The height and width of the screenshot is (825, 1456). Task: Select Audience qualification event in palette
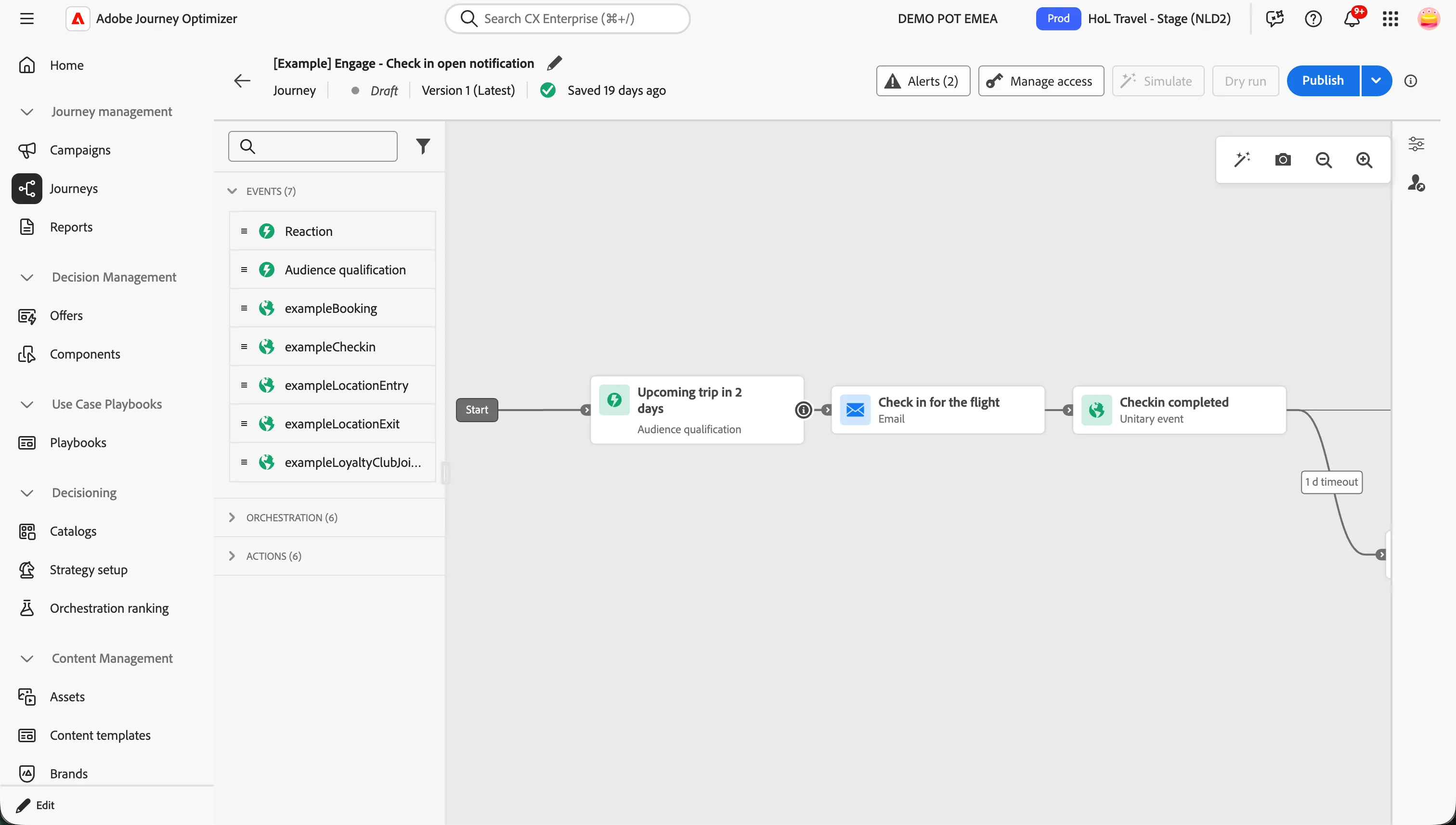tap(332, 270)
